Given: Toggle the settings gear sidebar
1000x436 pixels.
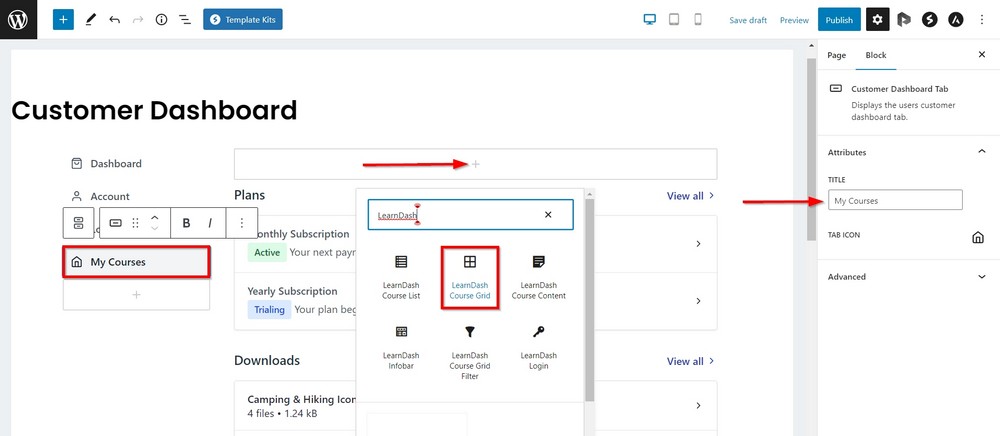Looking at the screenshot, I should click(878, 20).
